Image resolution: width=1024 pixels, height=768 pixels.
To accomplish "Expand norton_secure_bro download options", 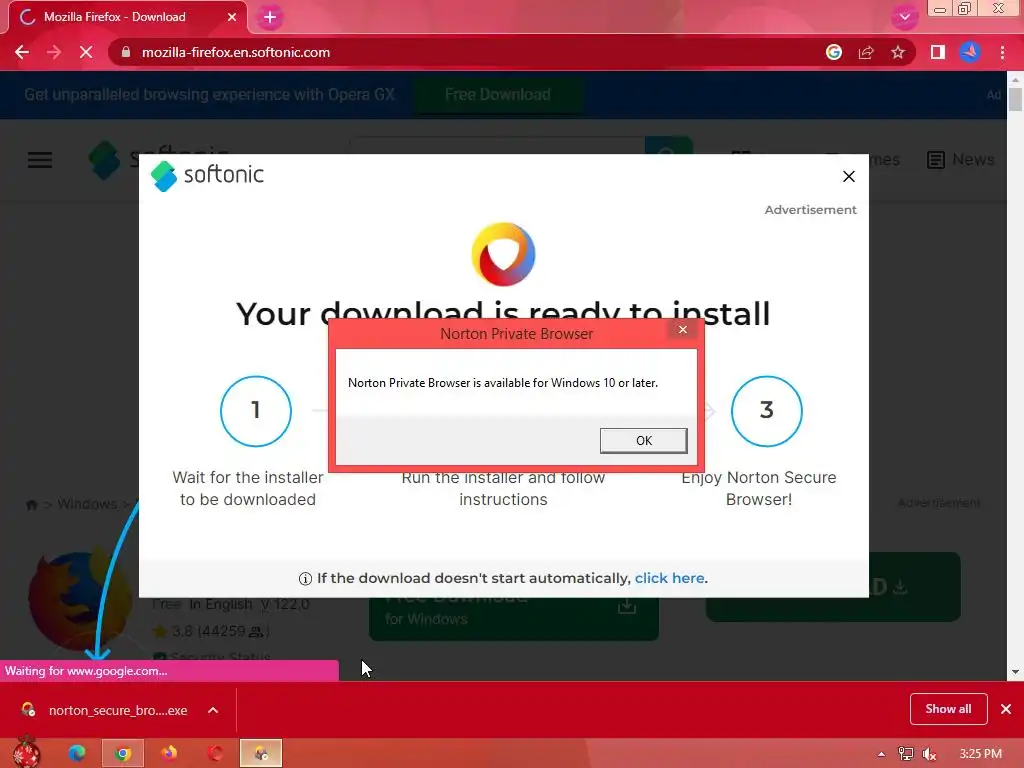I will (213, 710).
